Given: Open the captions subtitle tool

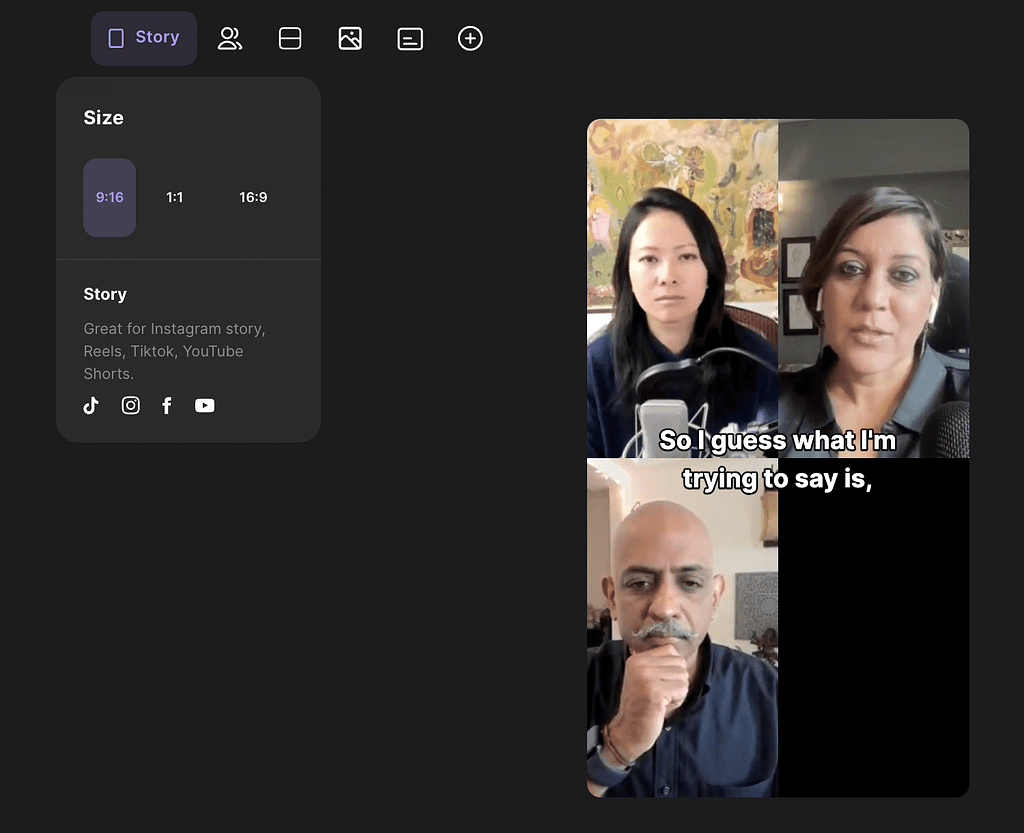Looking at the screenshot, I should 410,39.
